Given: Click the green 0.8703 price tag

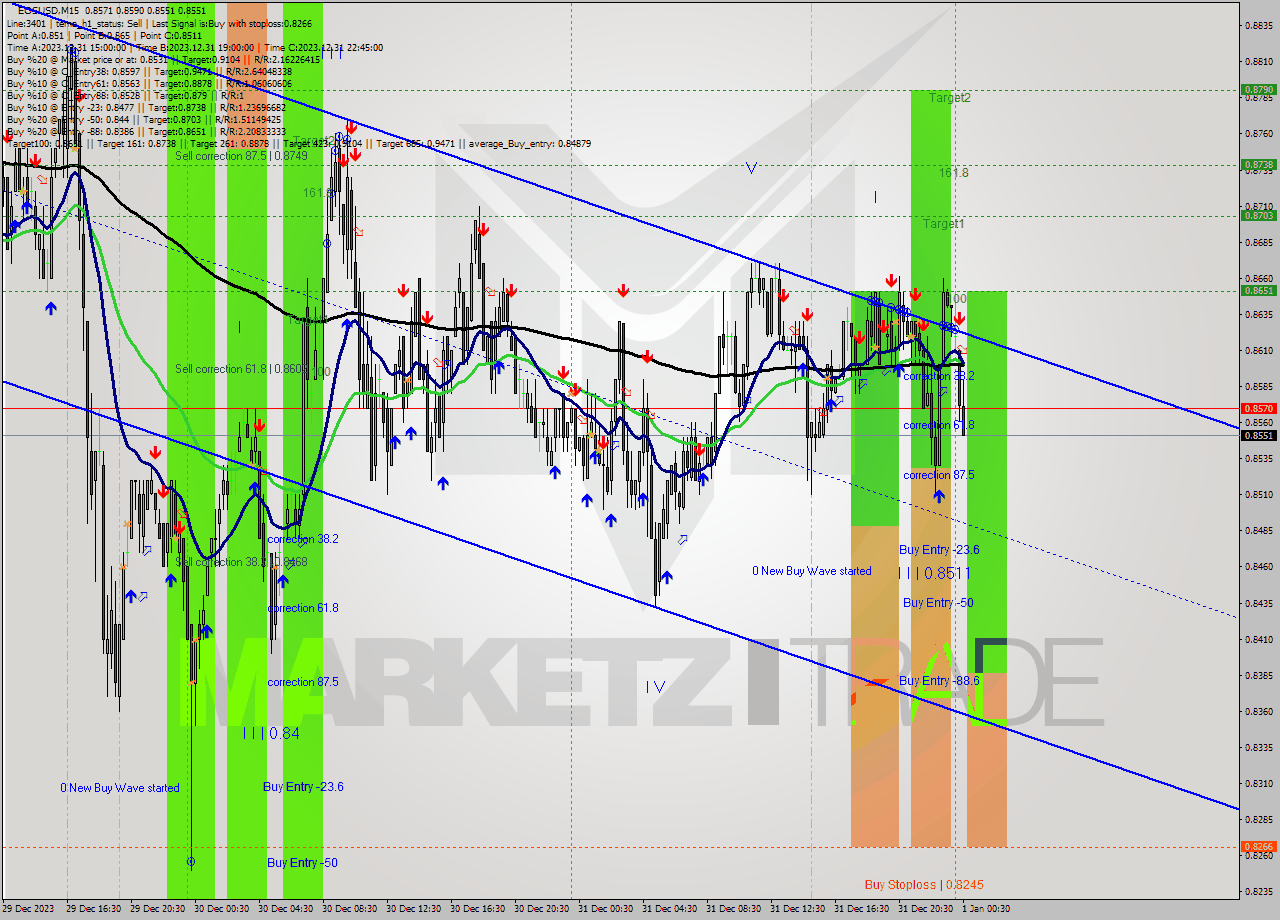Looking at the screenshot, I should click(x=1258, y=215).
